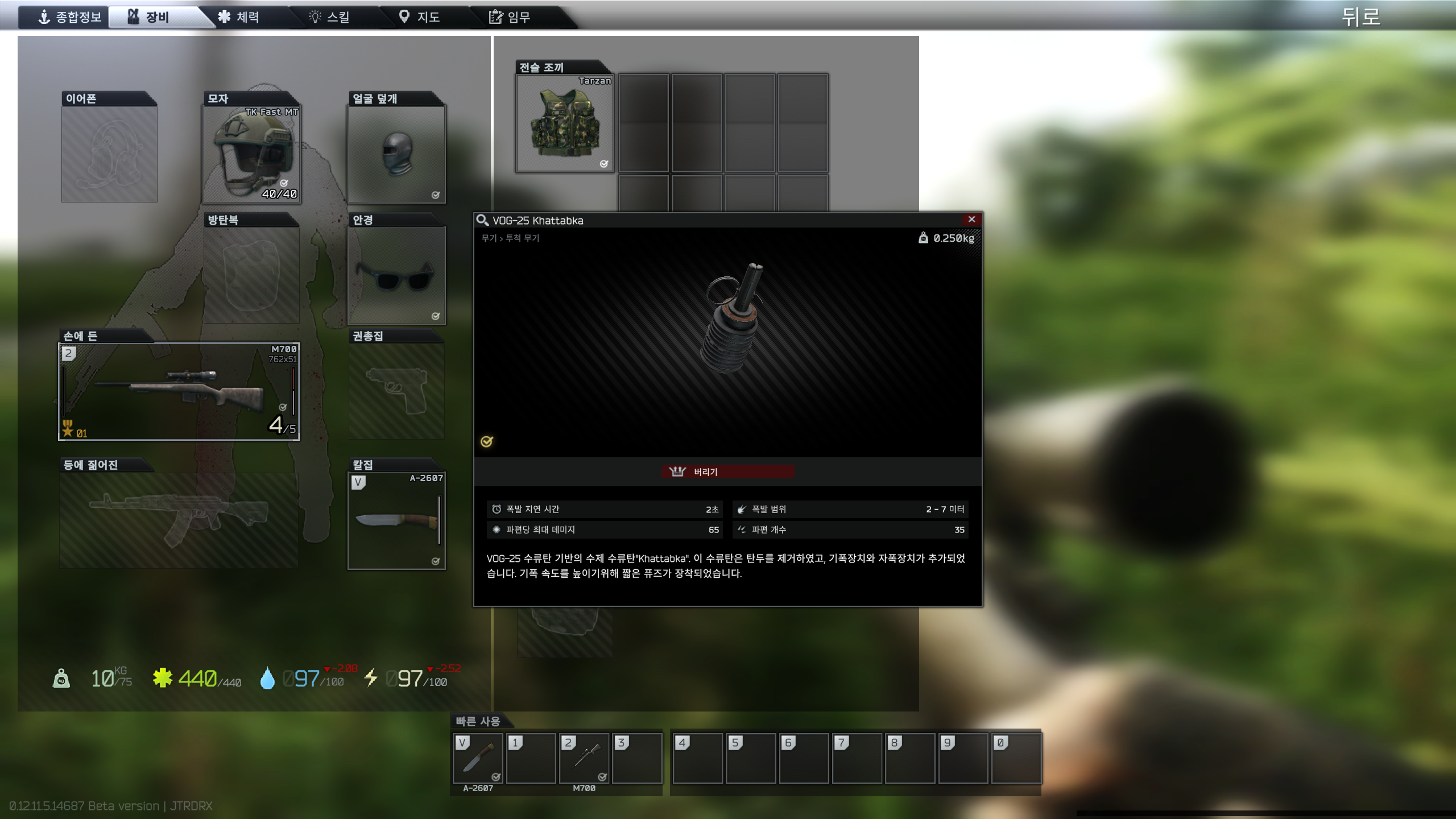Image resolution: width=1456 pixels, height=819 pixels.
Task: Click the TK Fast MT helmet icon
Action: click(251, 154)
